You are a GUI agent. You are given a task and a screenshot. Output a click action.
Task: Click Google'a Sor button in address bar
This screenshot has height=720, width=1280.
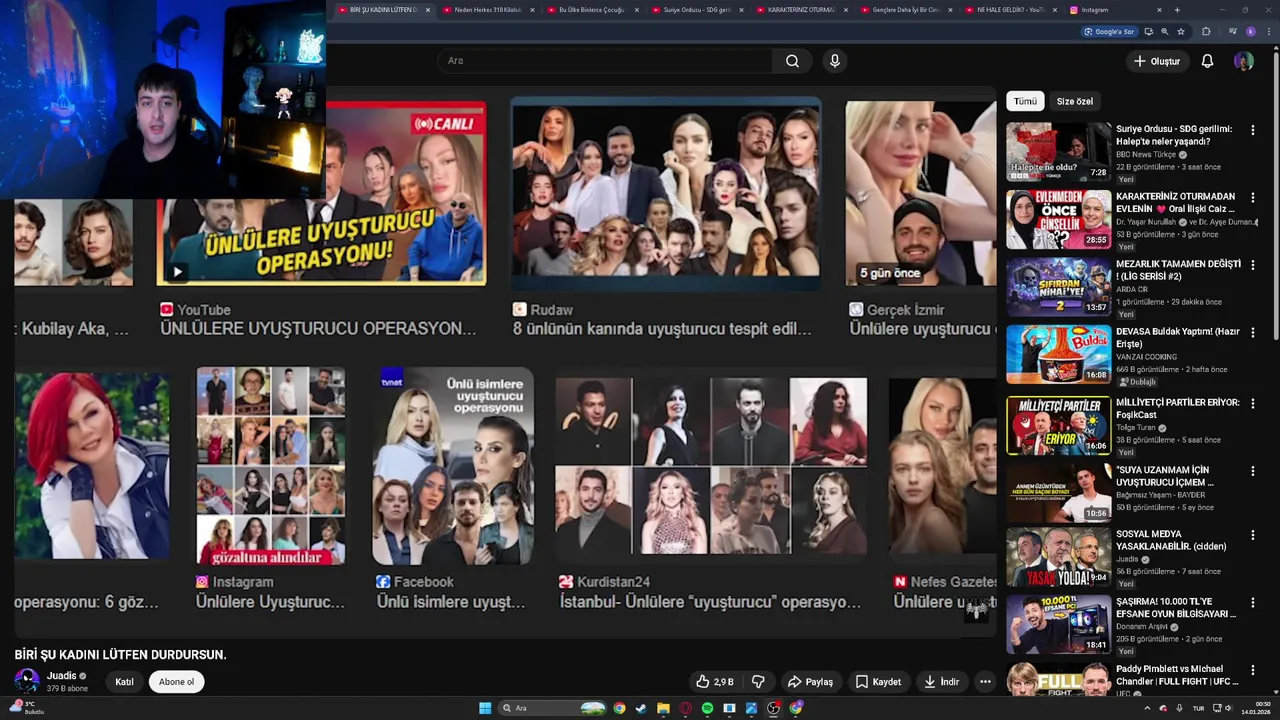coord(1109,32)
